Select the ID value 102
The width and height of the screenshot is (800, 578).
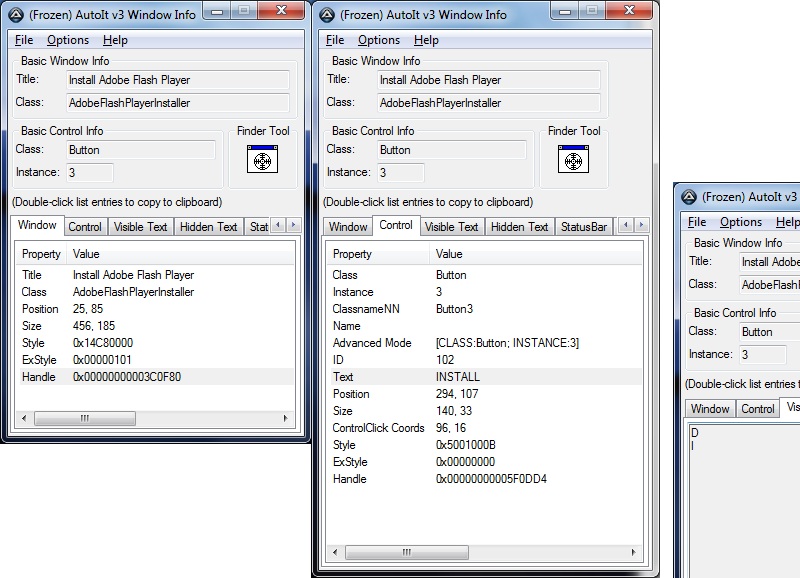coord(445,360)
